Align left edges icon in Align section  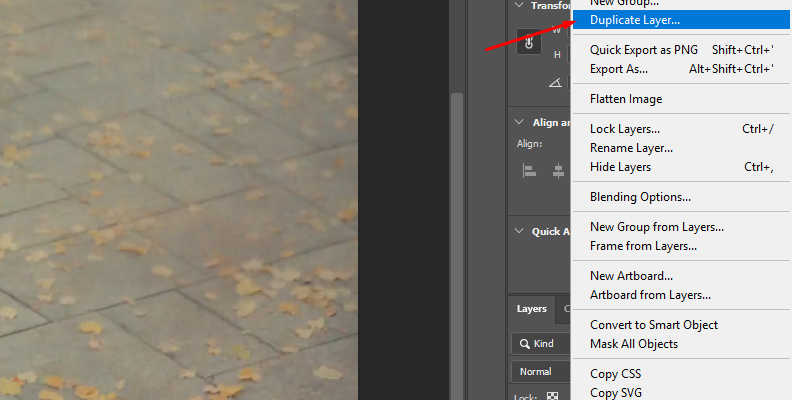click(x=529, y=171)
